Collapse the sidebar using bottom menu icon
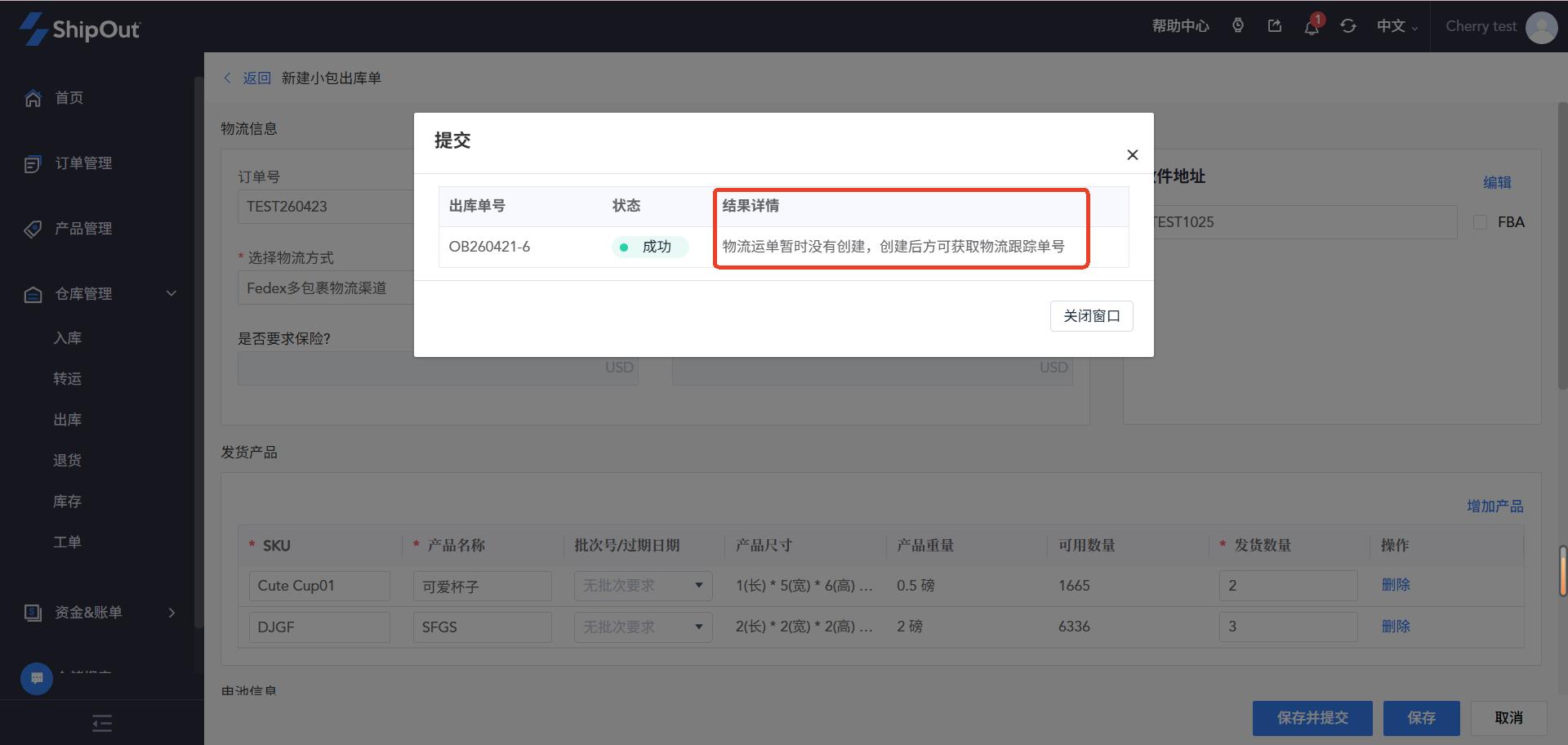The image size is (1568, 745). point(102,723)
